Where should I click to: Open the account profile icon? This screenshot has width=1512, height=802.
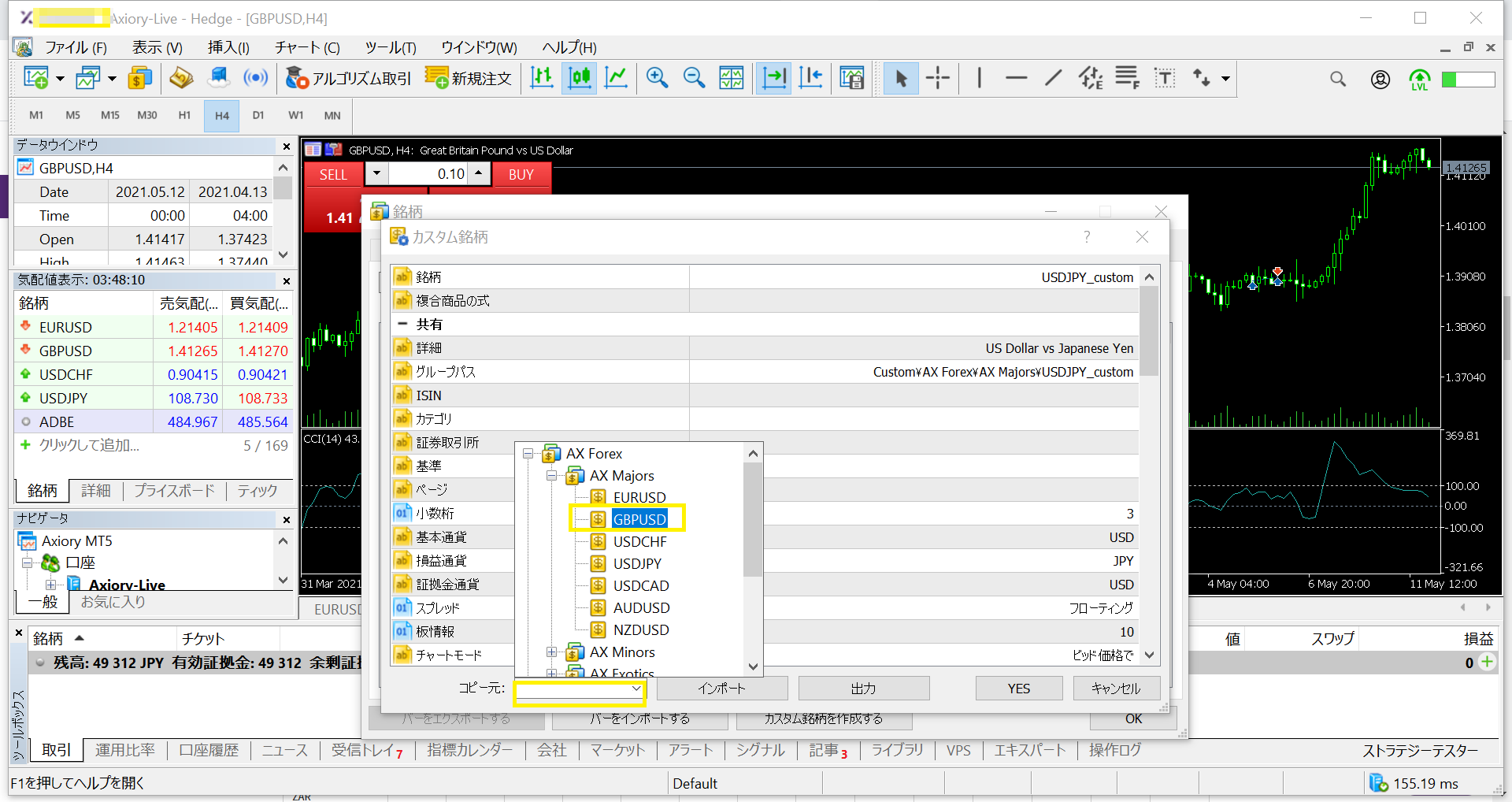coord(1380,79)
